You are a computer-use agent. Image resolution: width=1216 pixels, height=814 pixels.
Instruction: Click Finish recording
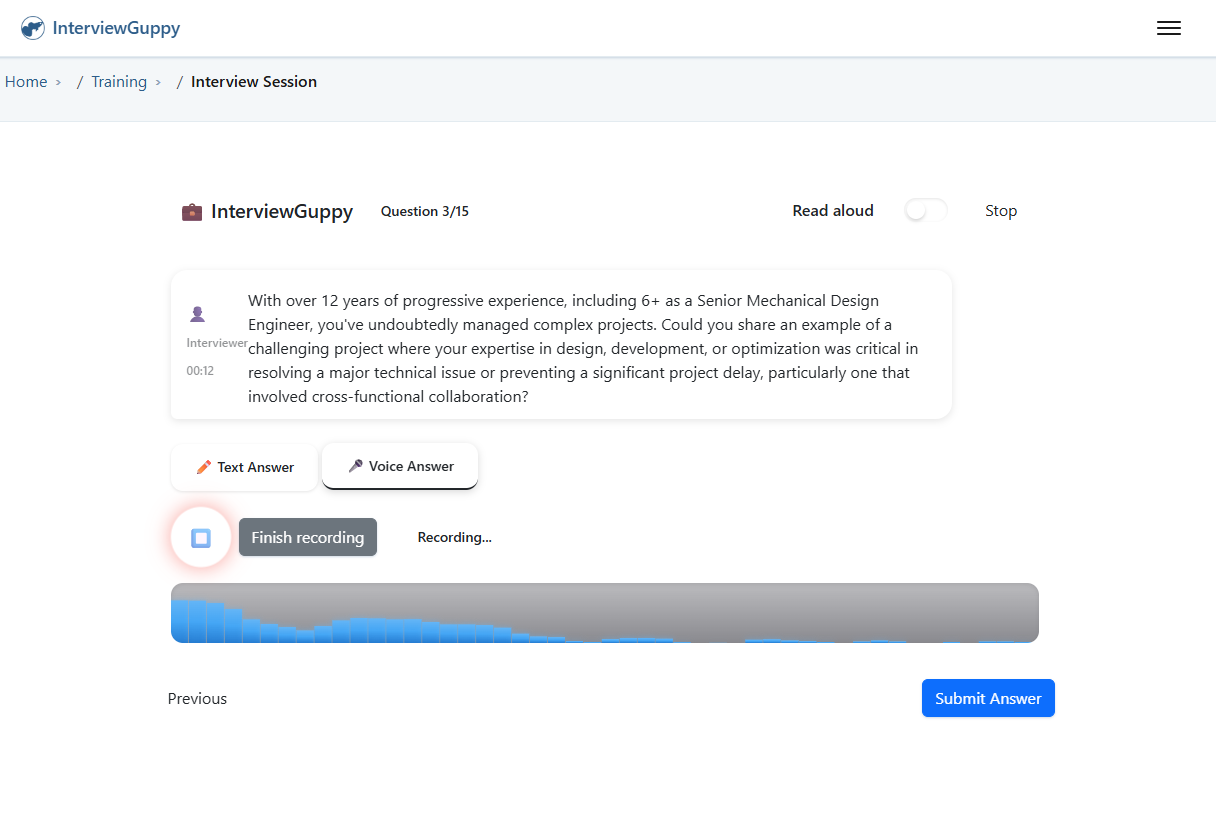307,537
